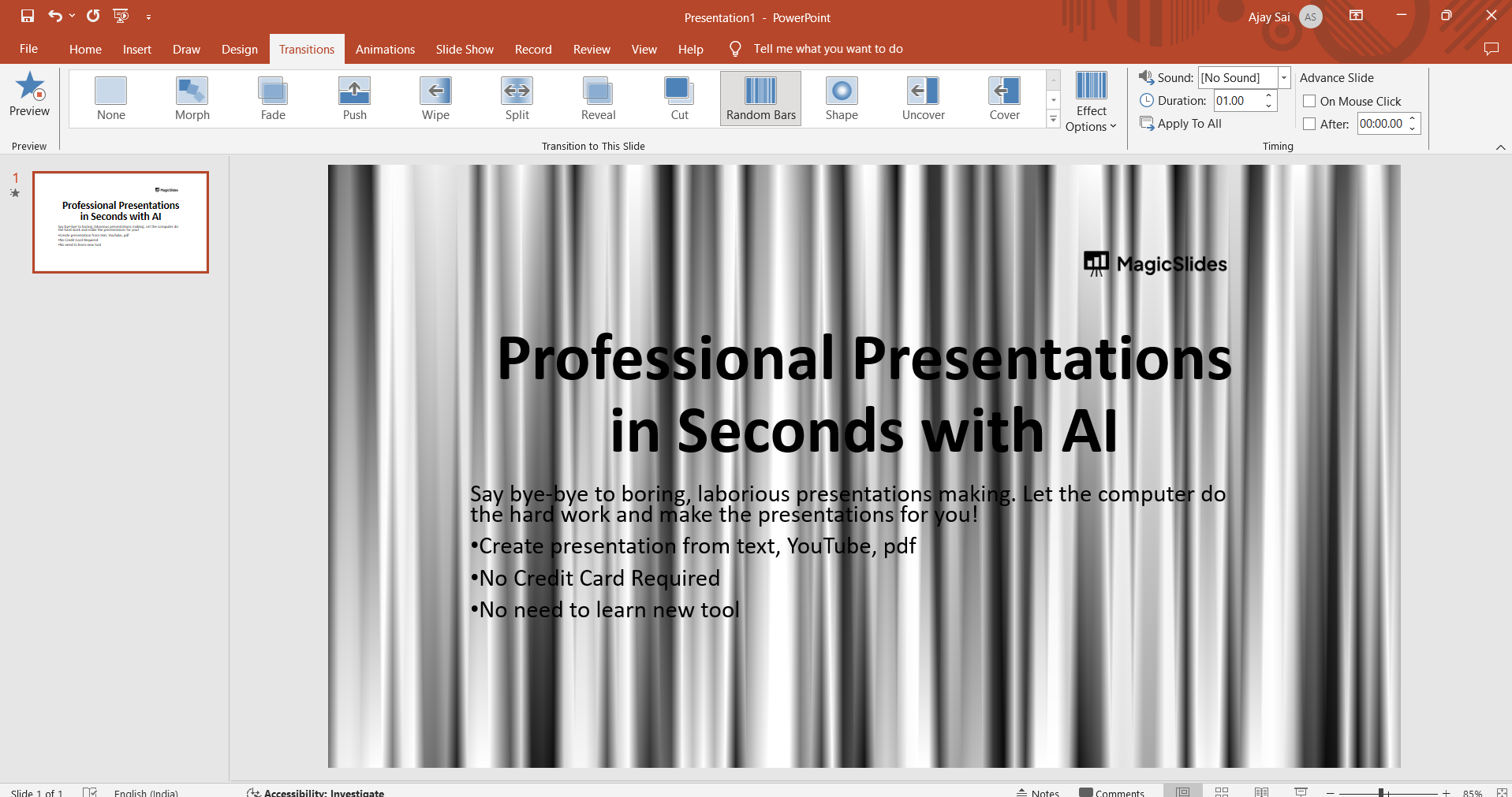This screenshot has width=1512, height=797.
Task: Click Apply To All button
Action: coord(1181,123)
